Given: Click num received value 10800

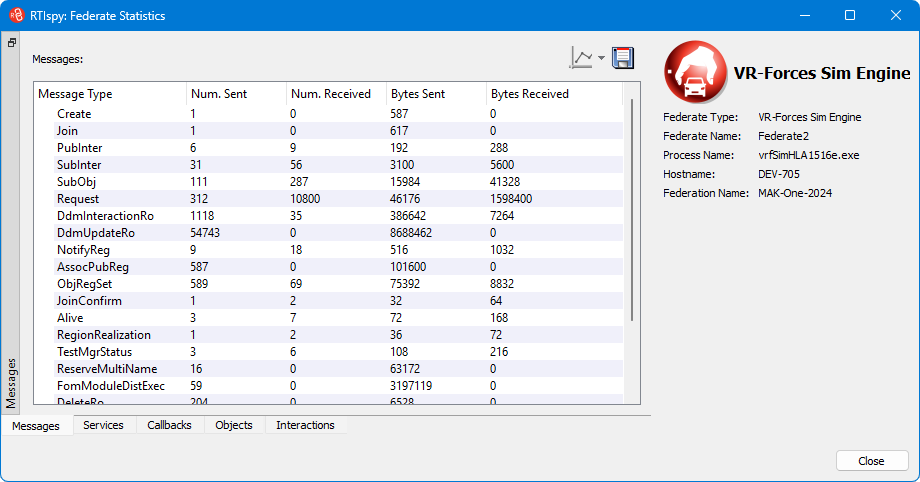Looking at the screenshot, I should click(305, 199).
